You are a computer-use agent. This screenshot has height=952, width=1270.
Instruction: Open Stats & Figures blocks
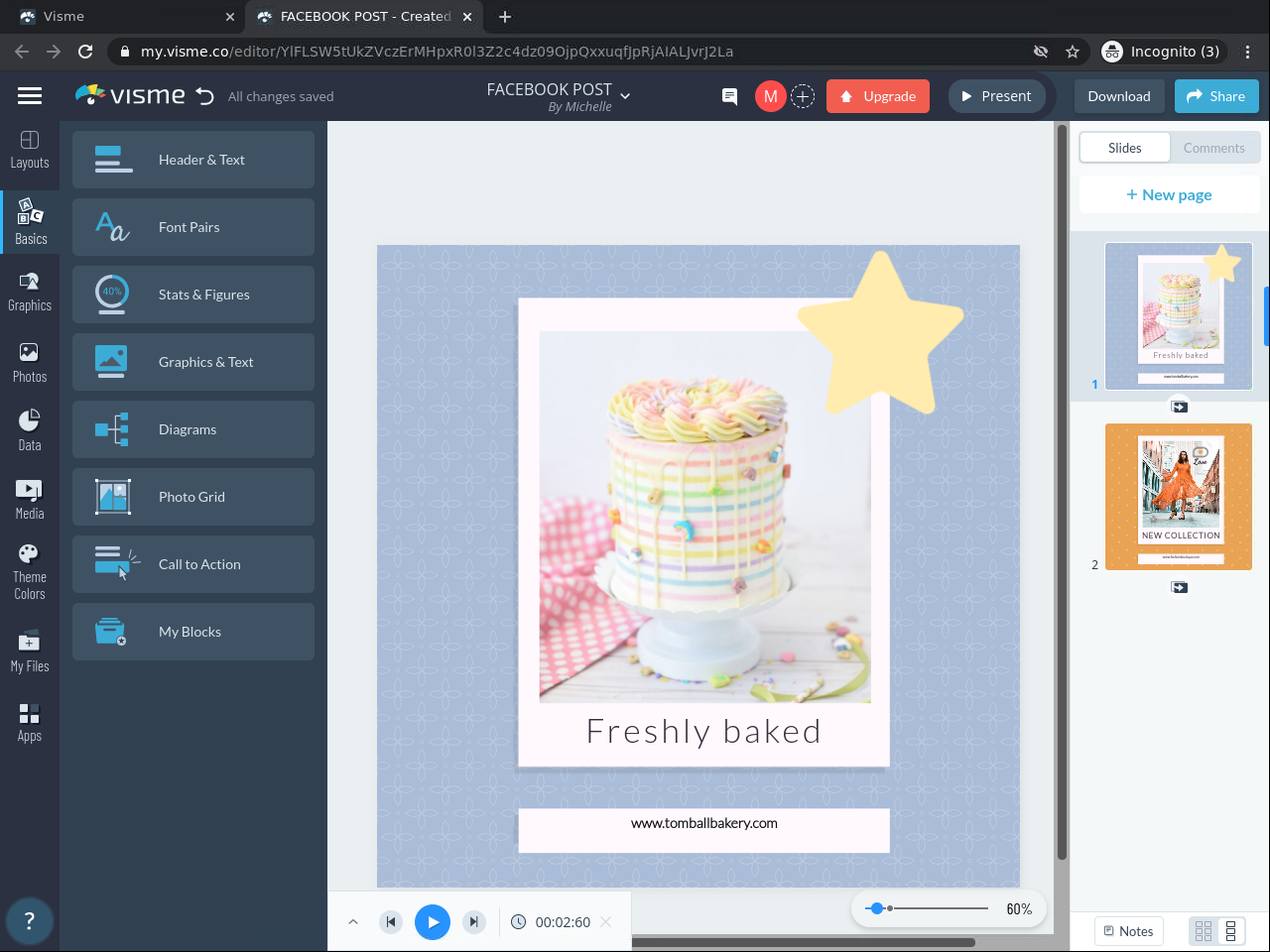[193, 295]
